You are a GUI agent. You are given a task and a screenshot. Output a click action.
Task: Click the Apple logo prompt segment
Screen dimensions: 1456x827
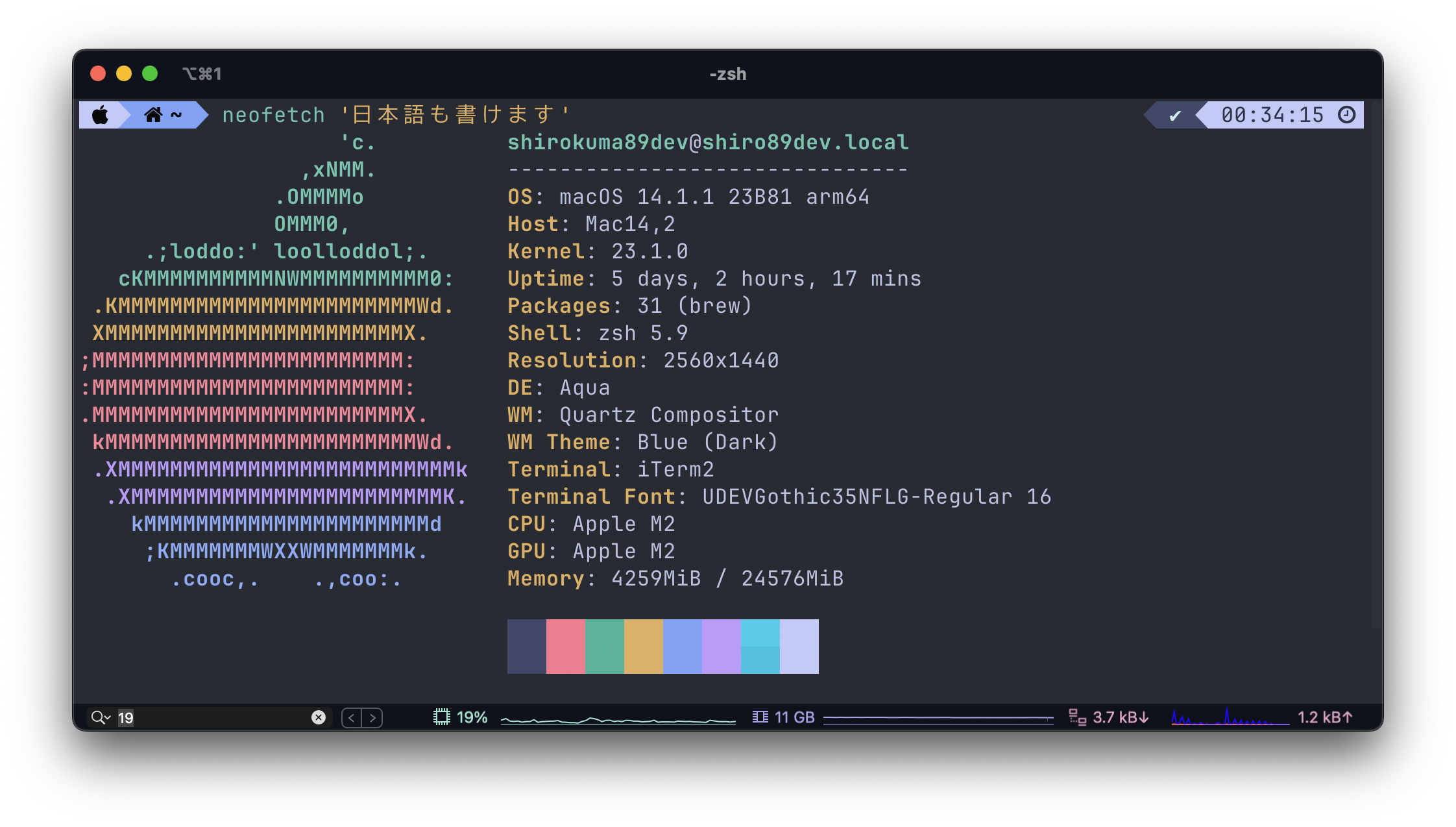(101, 116)
